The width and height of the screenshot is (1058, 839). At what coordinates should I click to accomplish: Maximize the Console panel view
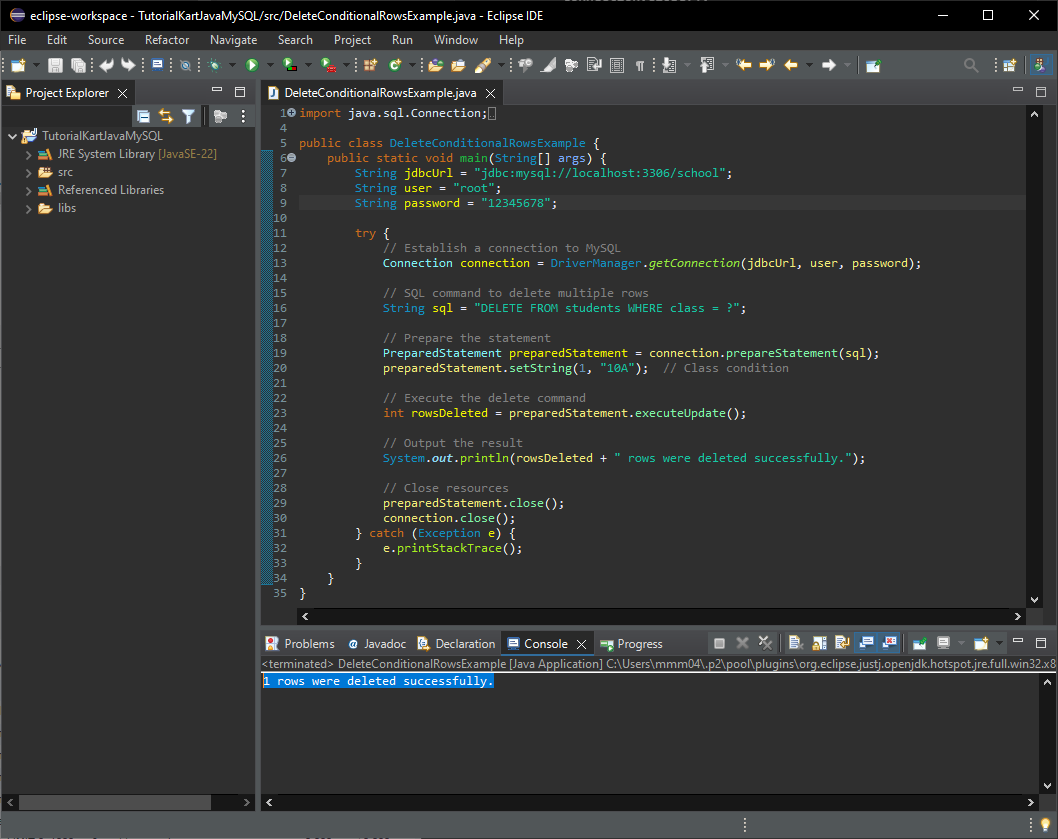pos(1040,642)
